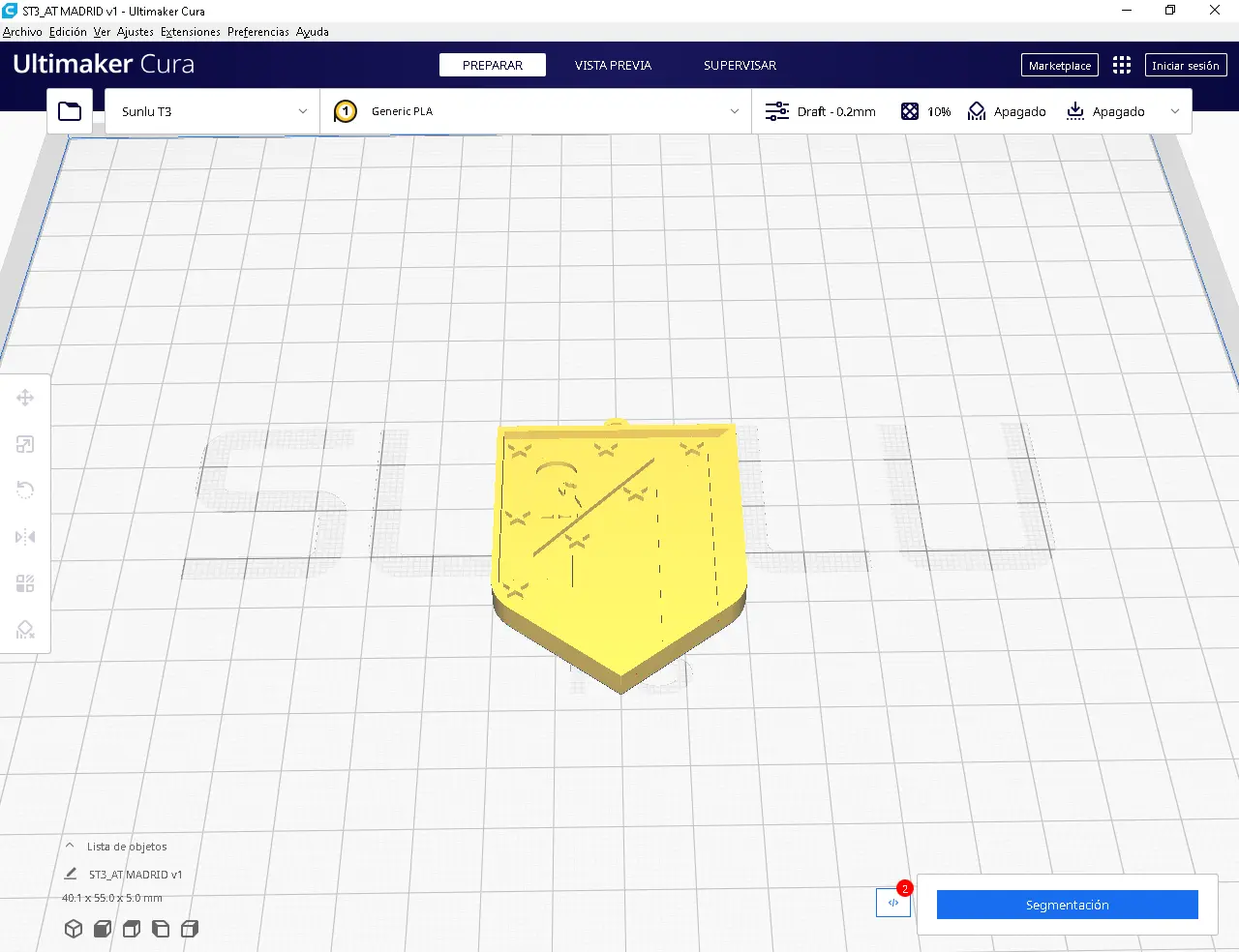Select the Scale tool in left toolbar
The height and width of the screenshot is (952, 1239).
(25, 444)
